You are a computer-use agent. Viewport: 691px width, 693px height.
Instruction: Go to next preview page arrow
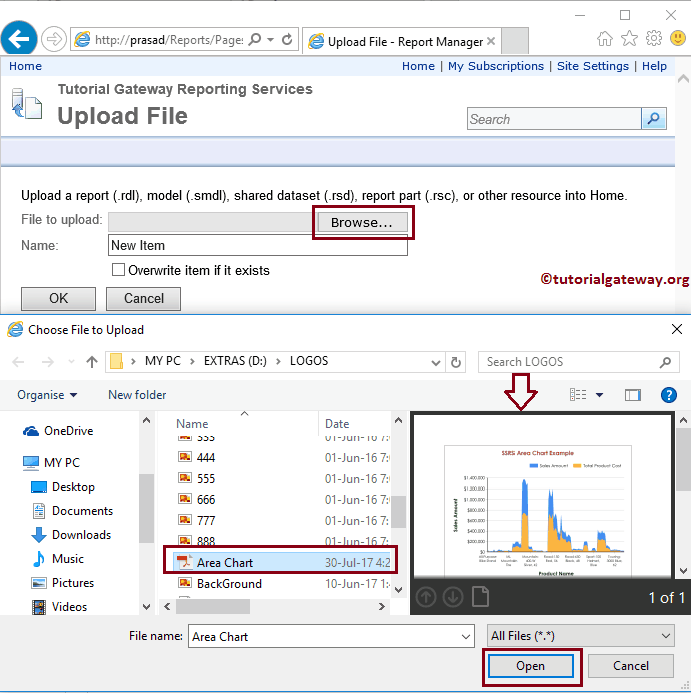click(x=453, y=597)
